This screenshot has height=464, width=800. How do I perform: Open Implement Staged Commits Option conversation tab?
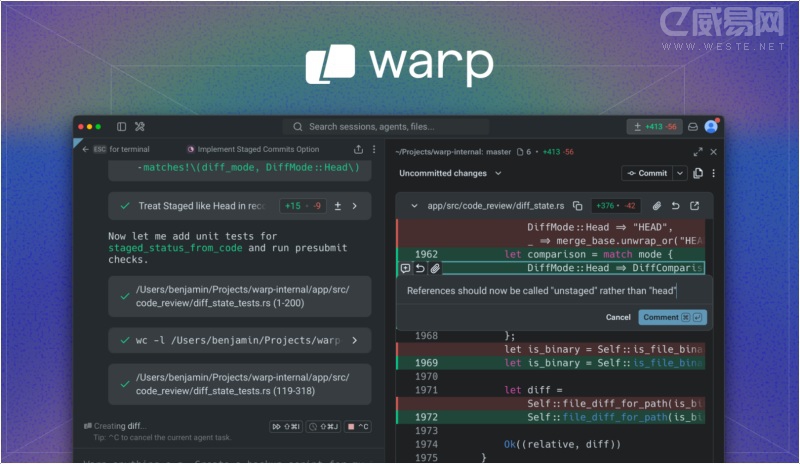pos(253,149)
